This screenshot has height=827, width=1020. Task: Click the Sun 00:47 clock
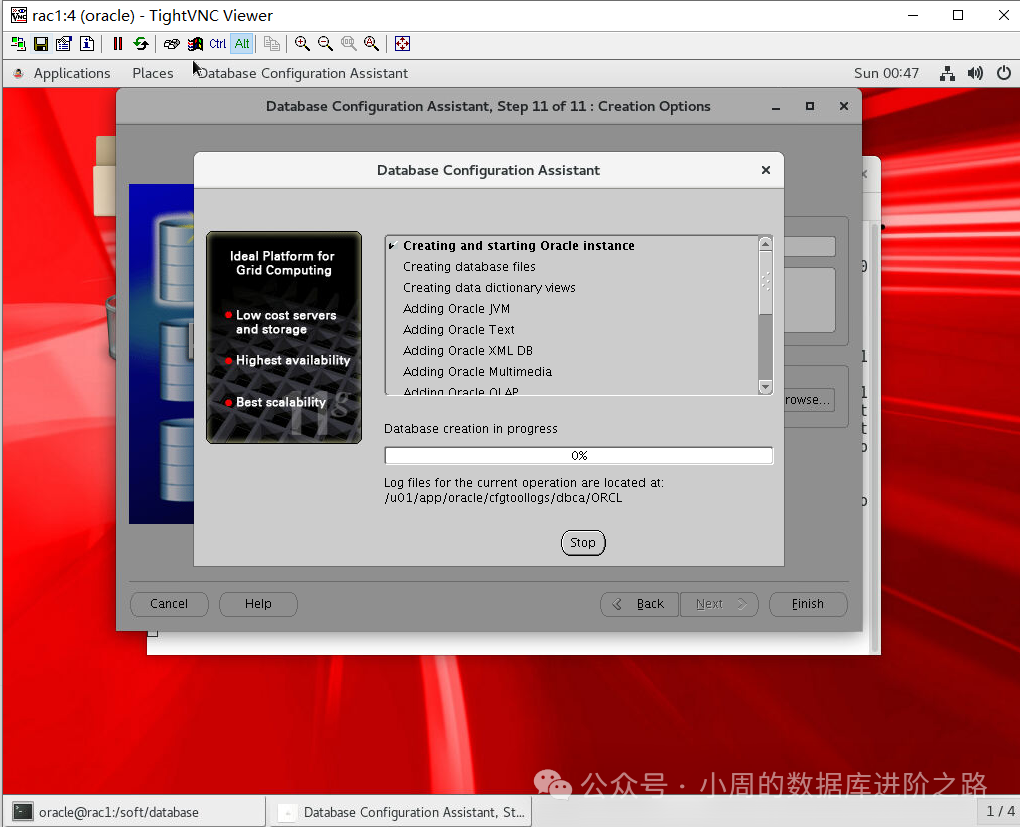tap(886, 74)
